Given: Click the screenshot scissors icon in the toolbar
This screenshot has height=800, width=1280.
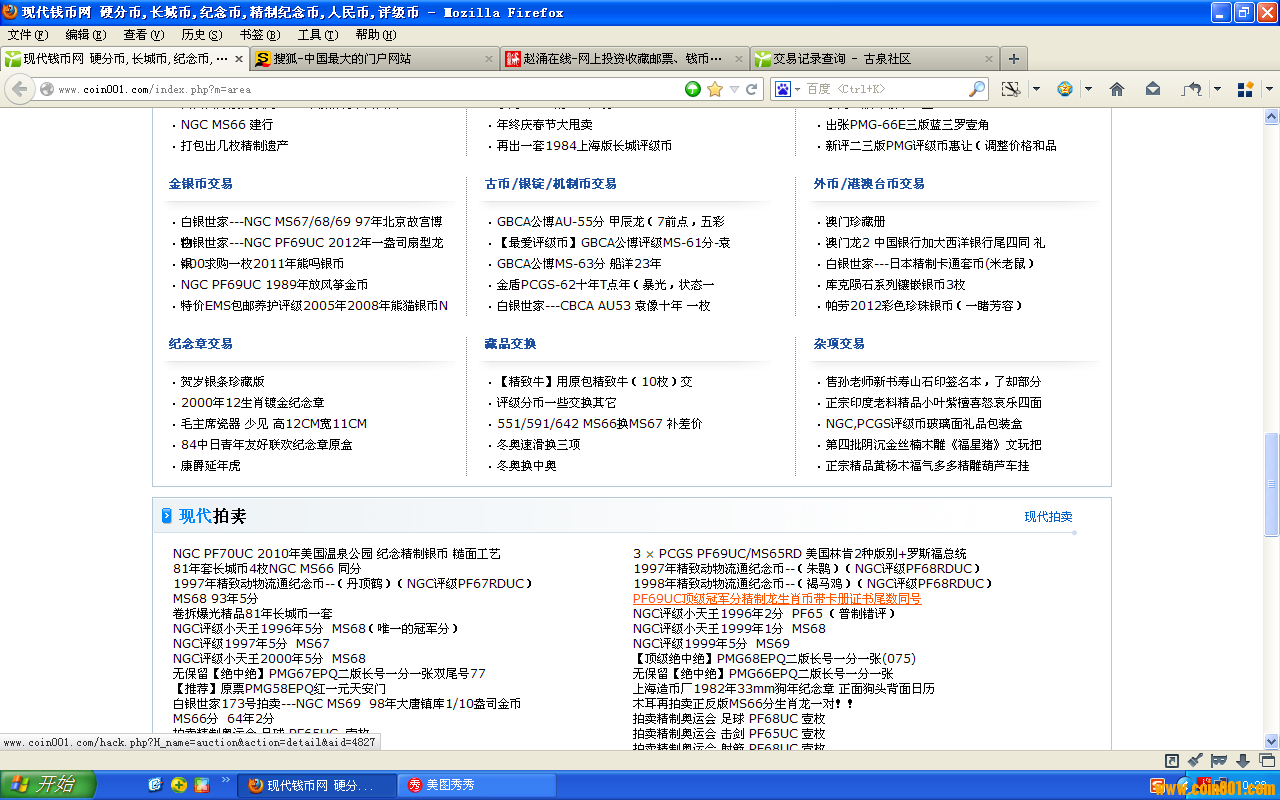Looking at the screenshot, I should [x=1011, y=89].
